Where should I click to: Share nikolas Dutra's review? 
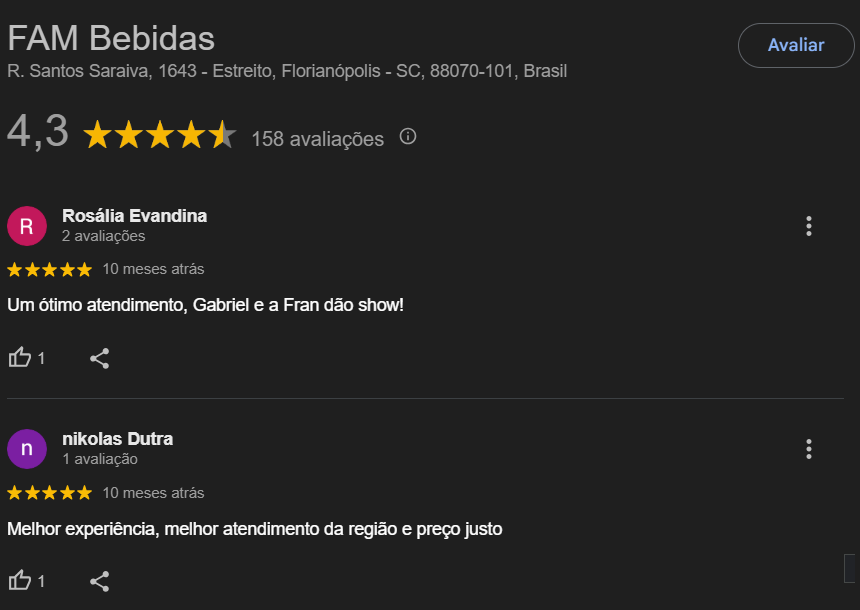(99, 581)
